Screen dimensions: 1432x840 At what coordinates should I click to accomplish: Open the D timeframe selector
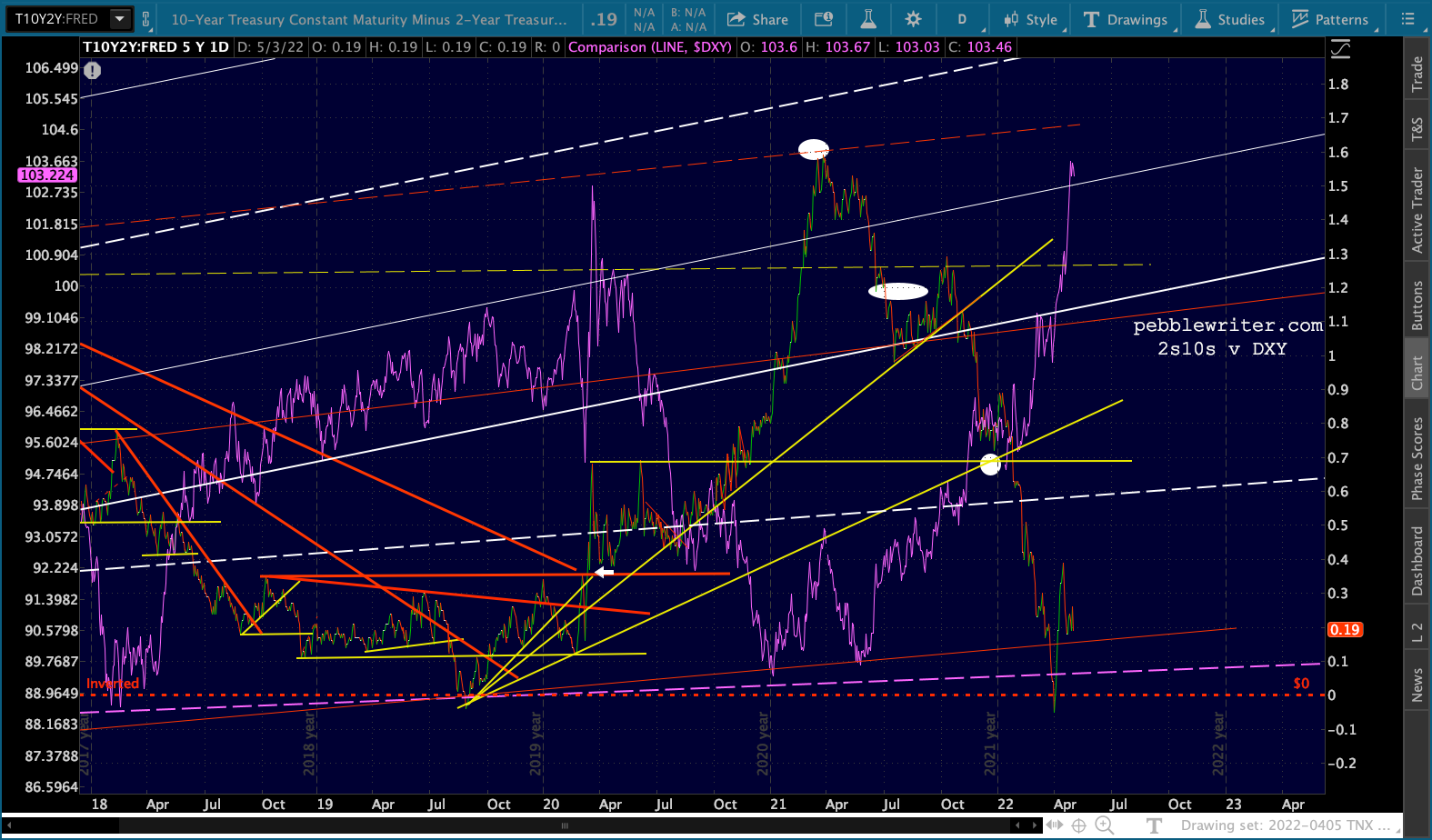coord(962,19)
